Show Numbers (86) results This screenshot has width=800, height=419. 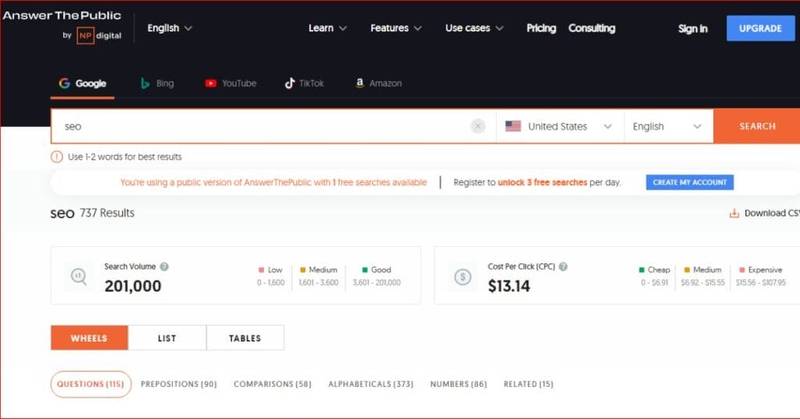pos(459,384)
